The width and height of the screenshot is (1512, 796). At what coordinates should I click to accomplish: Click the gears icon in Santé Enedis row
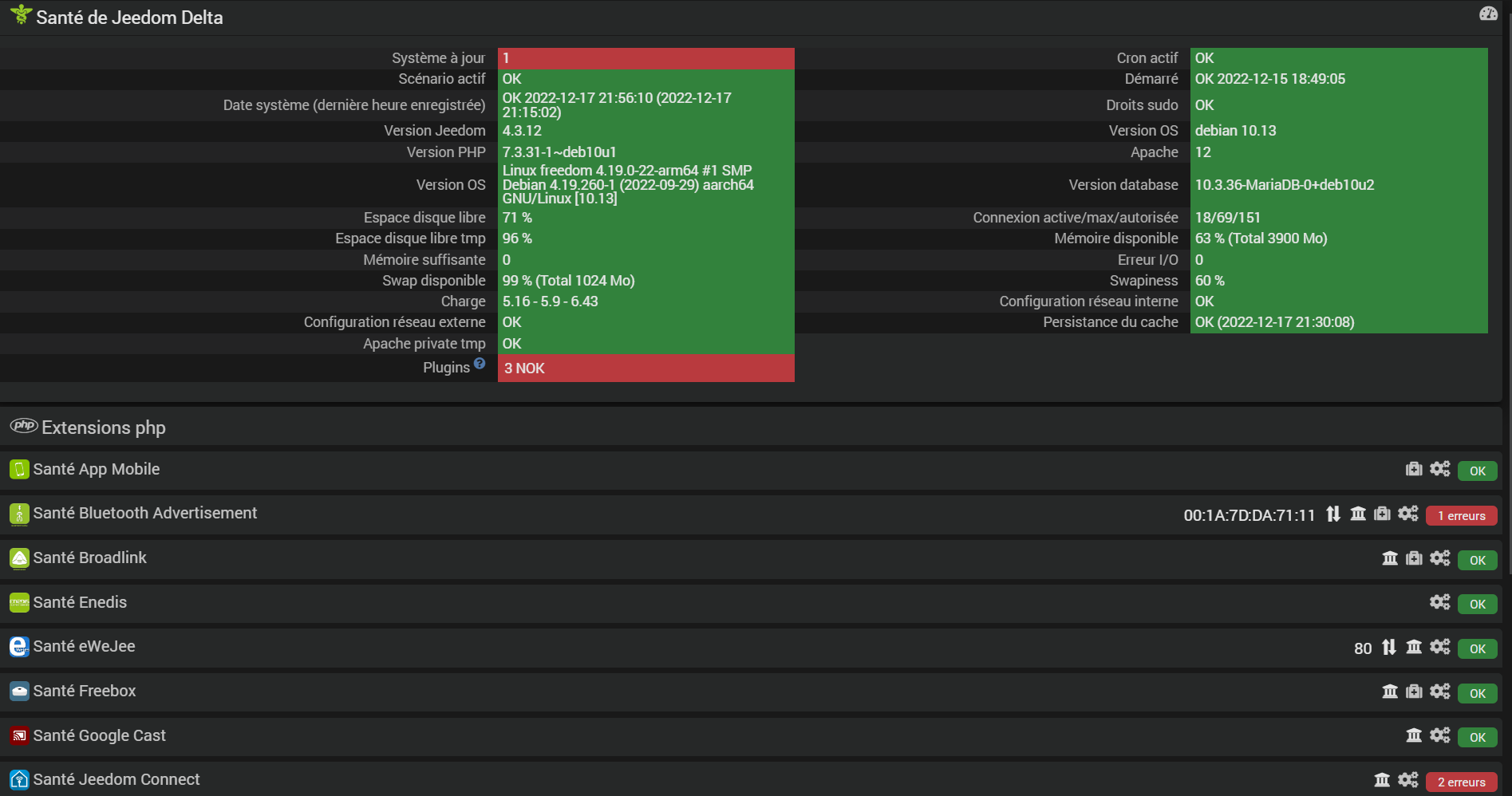[1439, 602]
